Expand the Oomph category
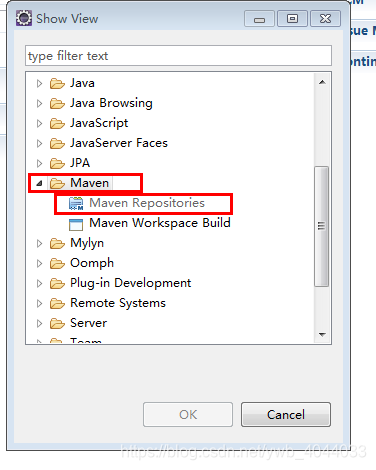The height and width of the screenshot is (470, 376). coord(39,264)
